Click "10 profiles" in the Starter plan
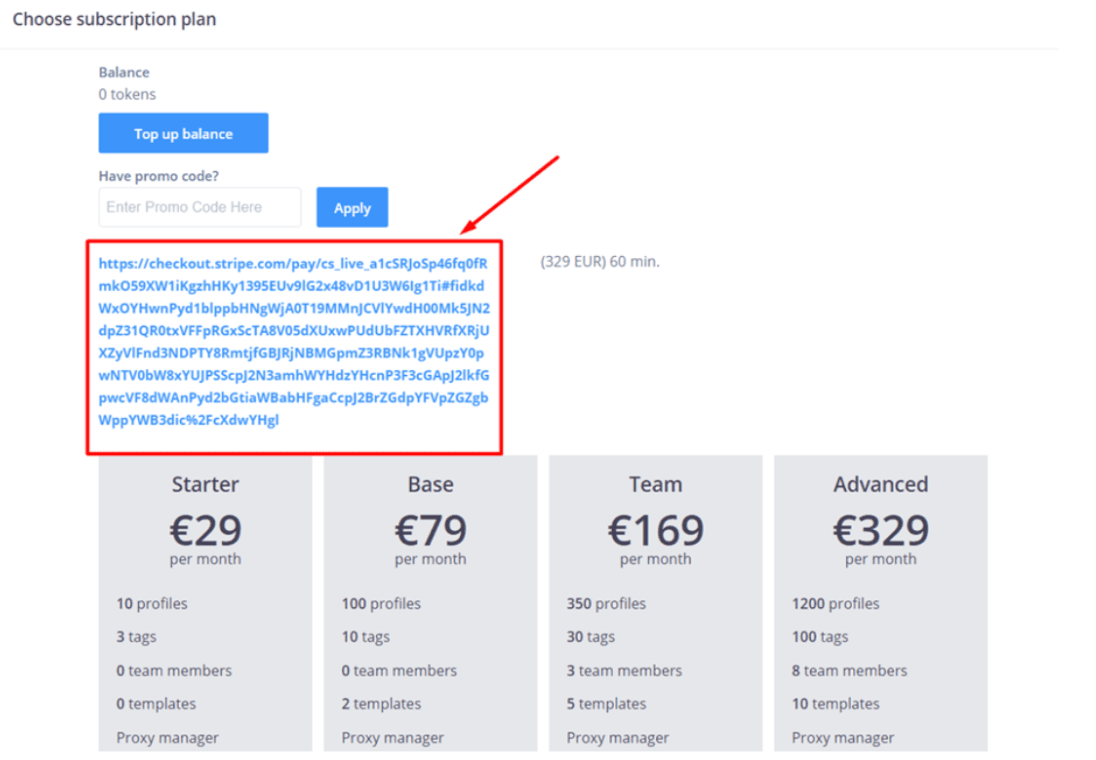The height and width of the screenshot is (760, 1096). click(x=152, y=603)
